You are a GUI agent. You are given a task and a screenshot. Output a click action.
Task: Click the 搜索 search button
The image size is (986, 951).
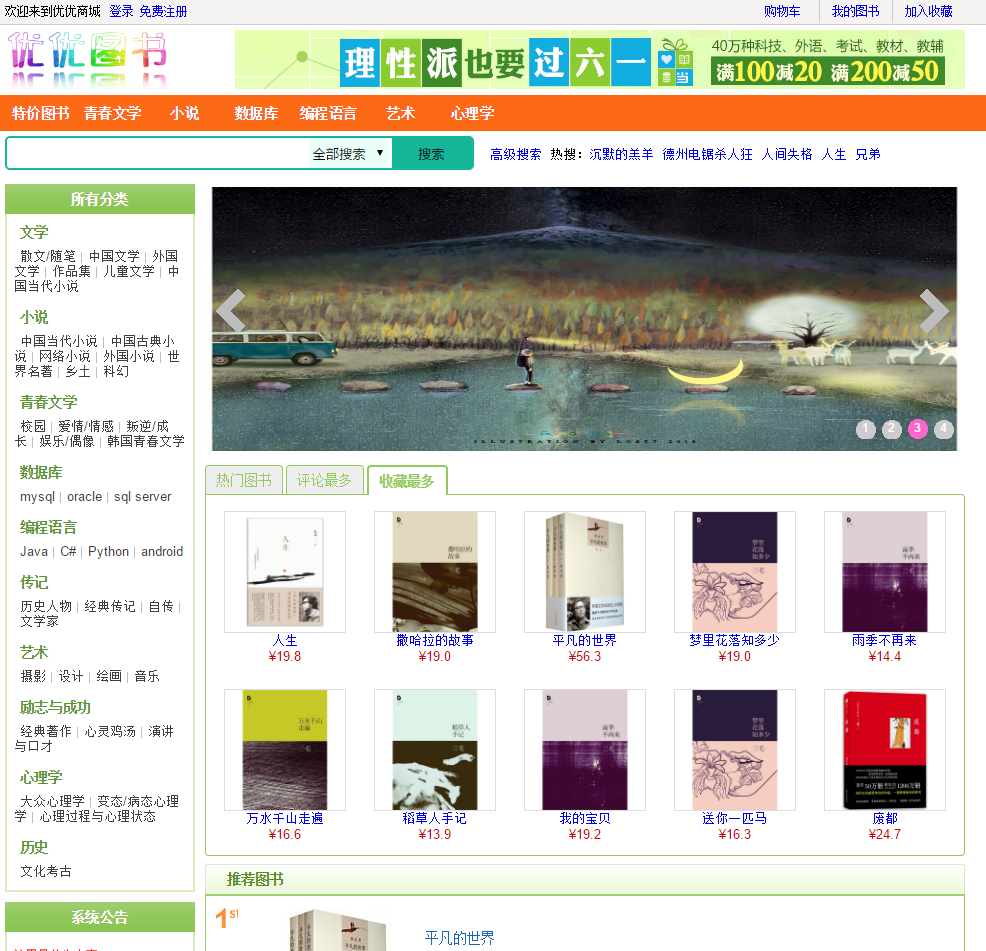[x=432, y=153]
